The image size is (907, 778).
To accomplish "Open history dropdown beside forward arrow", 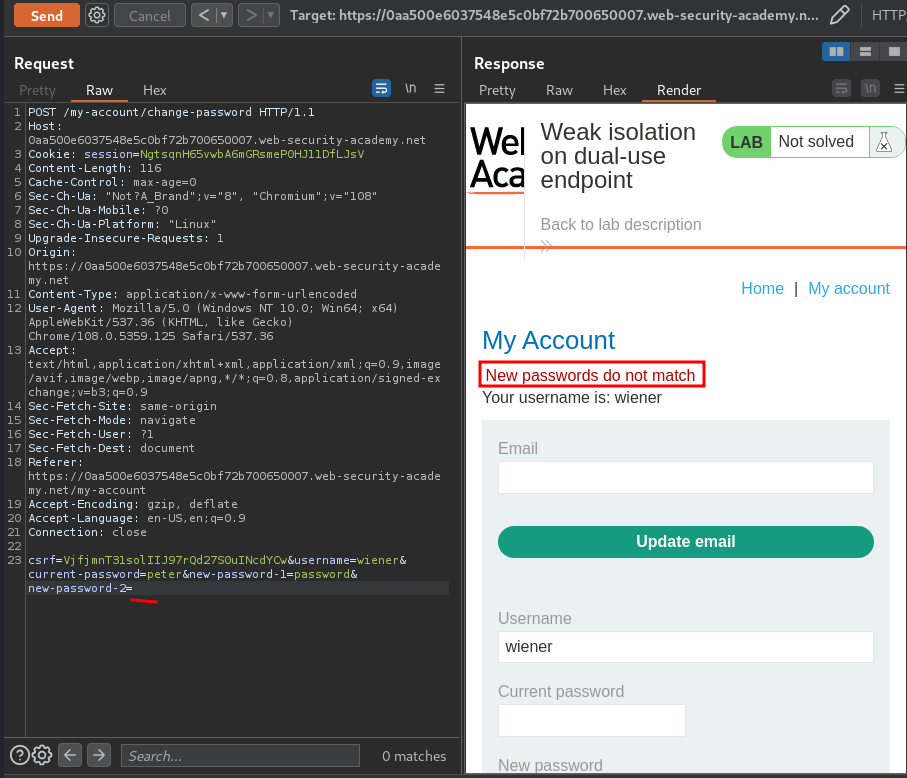I will (271, 15).
